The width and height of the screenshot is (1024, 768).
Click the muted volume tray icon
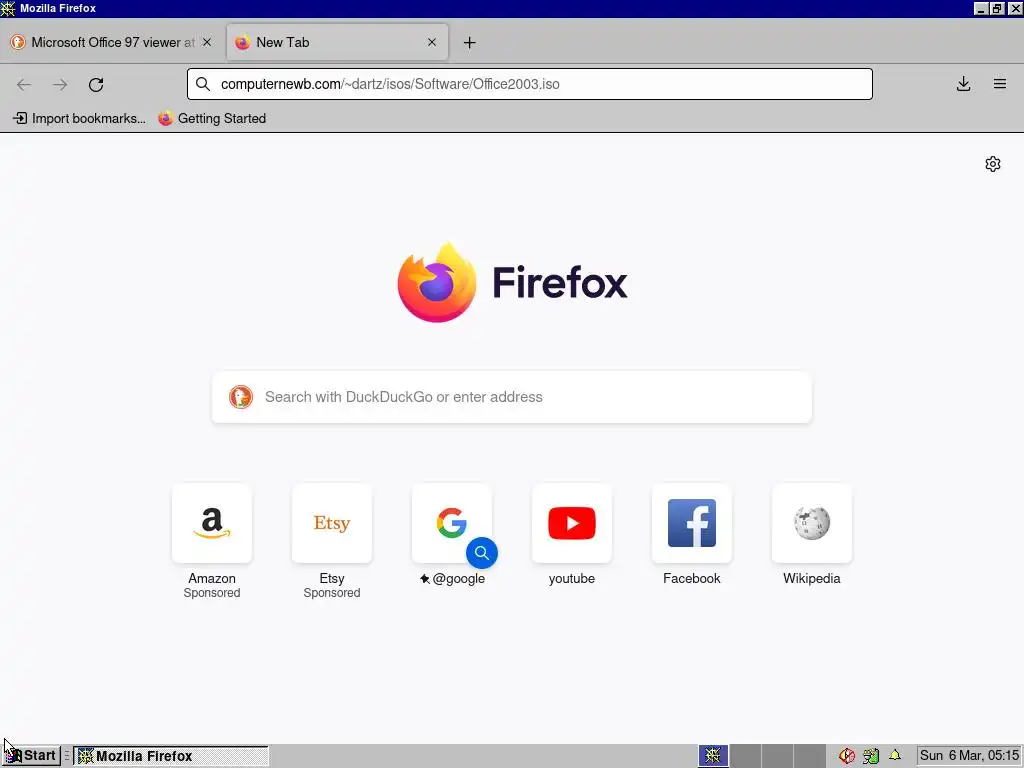click(x=846, y=756)
